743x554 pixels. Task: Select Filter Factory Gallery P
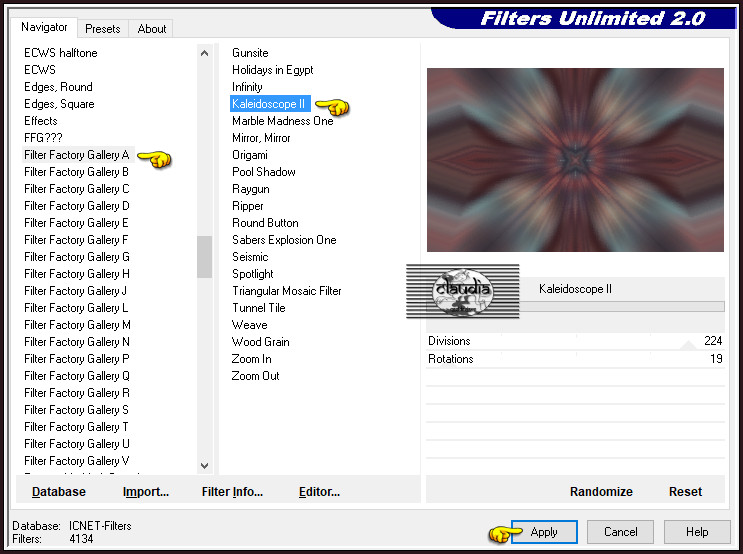tap(77, 359)
